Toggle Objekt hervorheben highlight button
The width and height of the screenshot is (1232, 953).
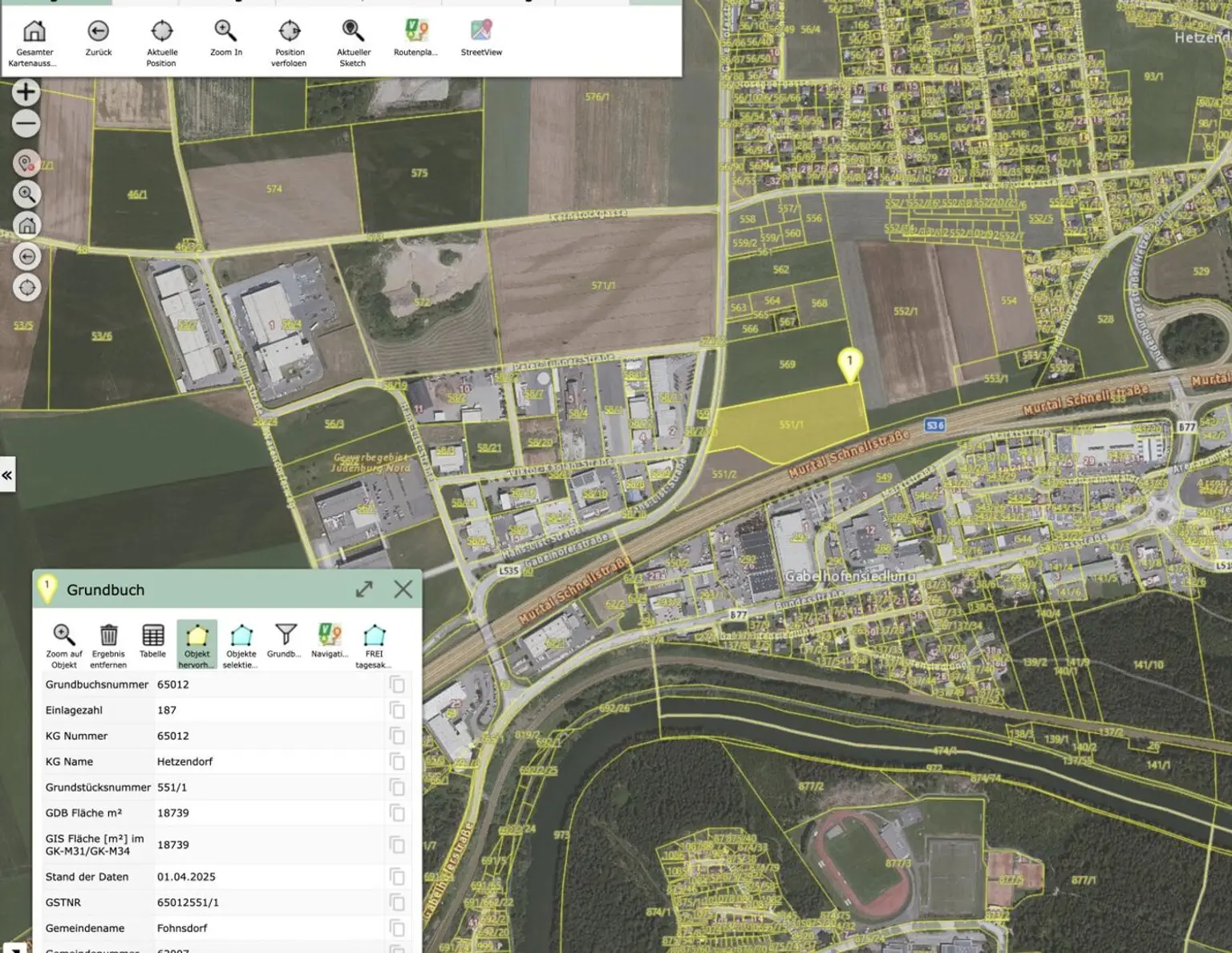coord(197,637)
